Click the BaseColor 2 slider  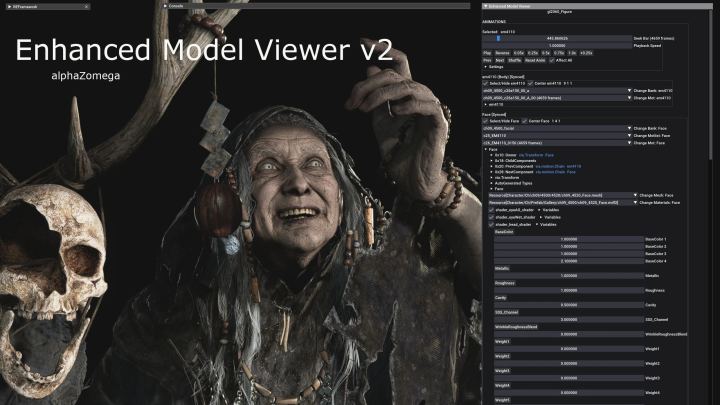[569, 247]
